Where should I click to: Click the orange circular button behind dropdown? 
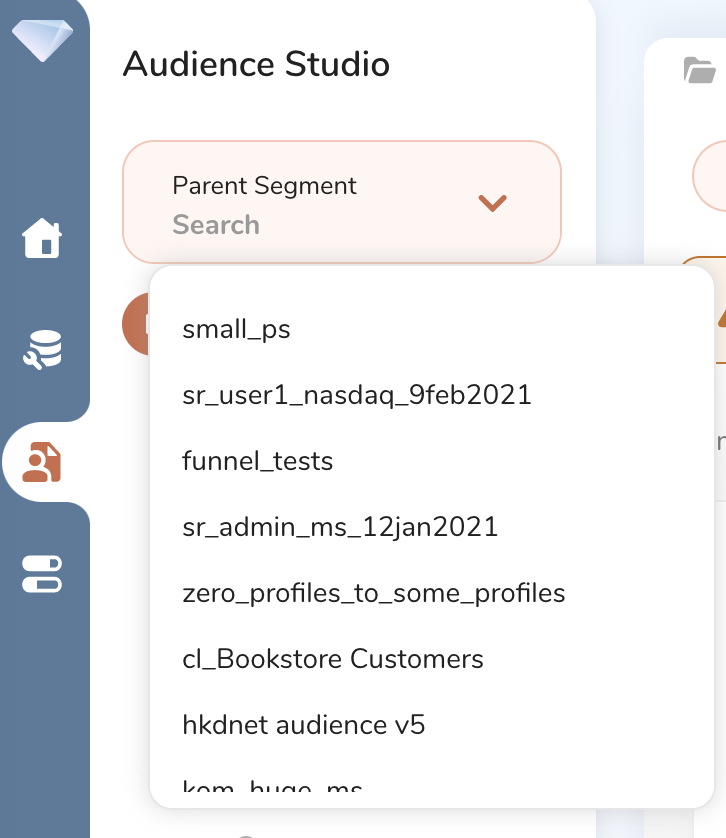[136, 324]
